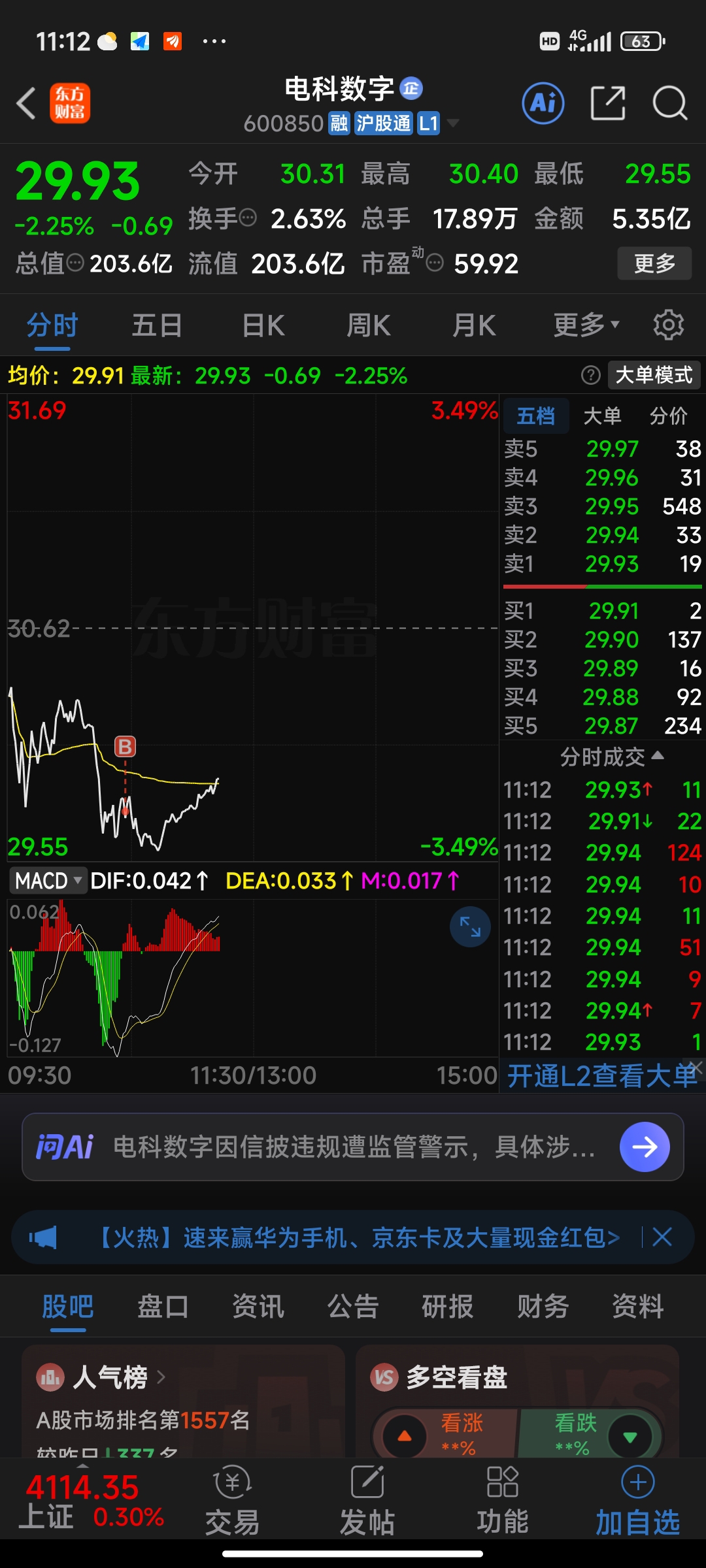Screen dimensions: 706x1568
Task: Tap the 市盈 info icon
Action: pos(435,263)
